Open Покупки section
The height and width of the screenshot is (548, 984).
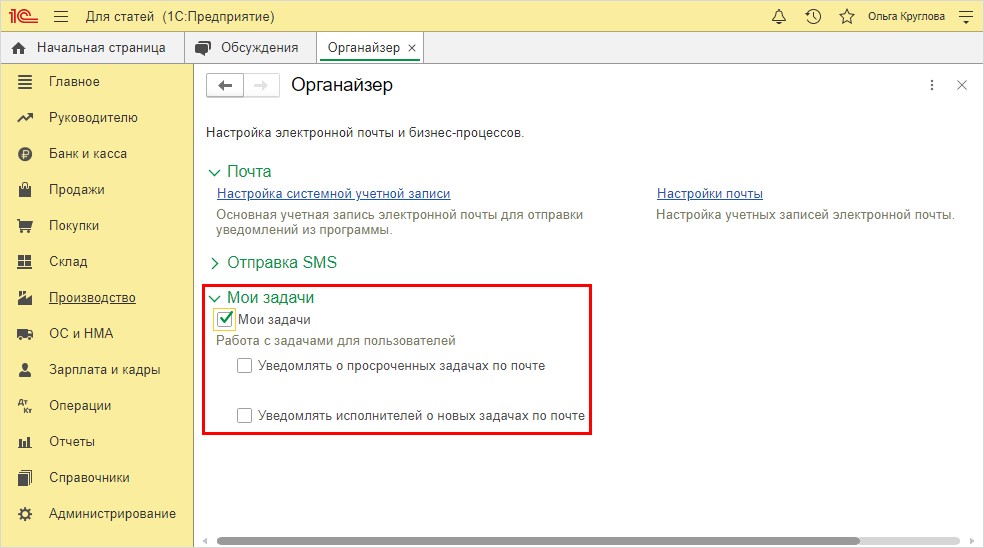click(74, 226)
